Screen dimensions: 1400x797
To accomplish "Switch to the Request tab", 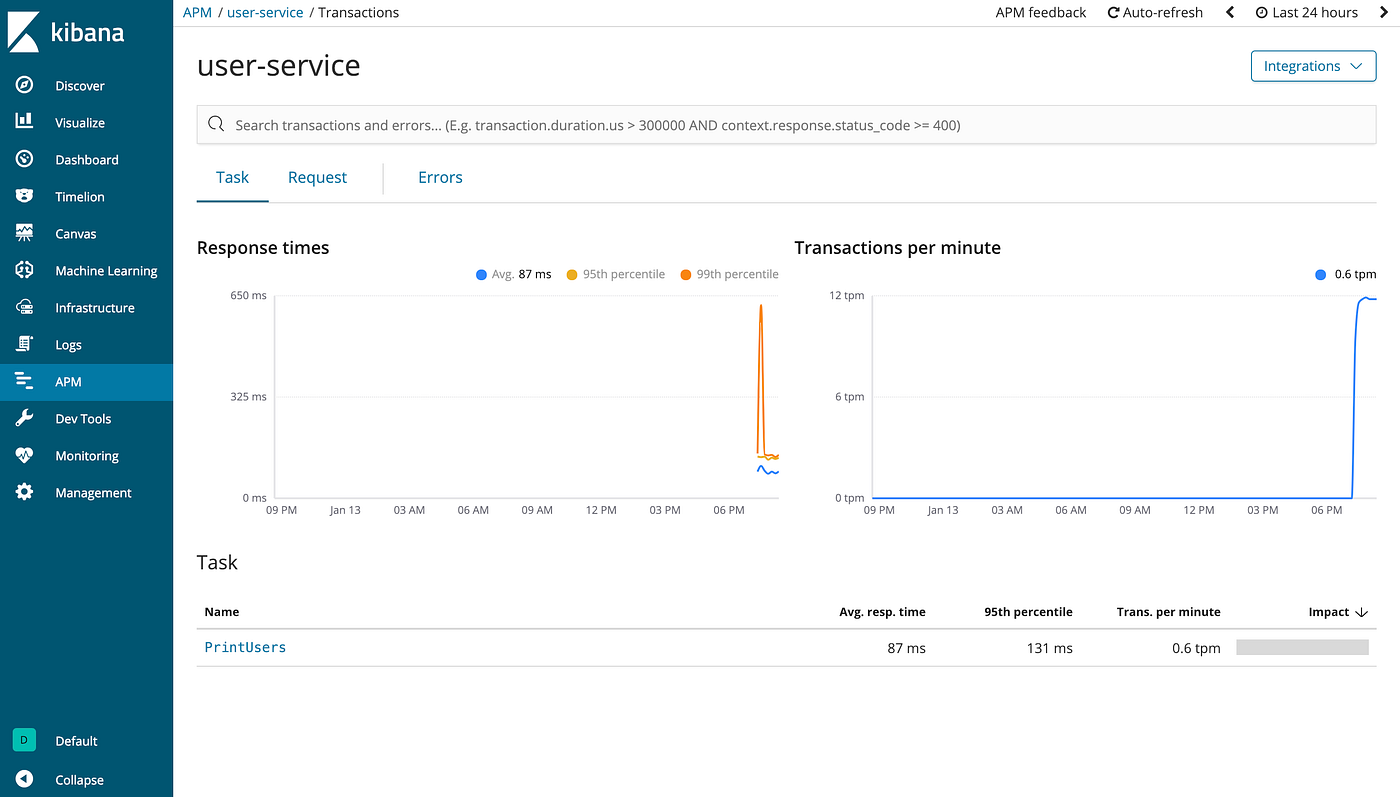I will (317, 178).
